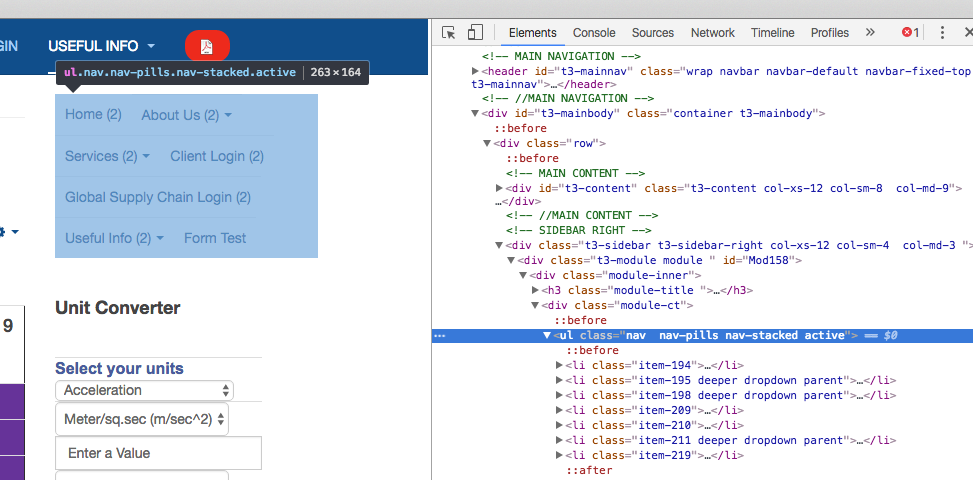The height and width of the screenshot is (480, 973).
Task: Expand the USEFUL INFO navigation menu
Action: 101,46
